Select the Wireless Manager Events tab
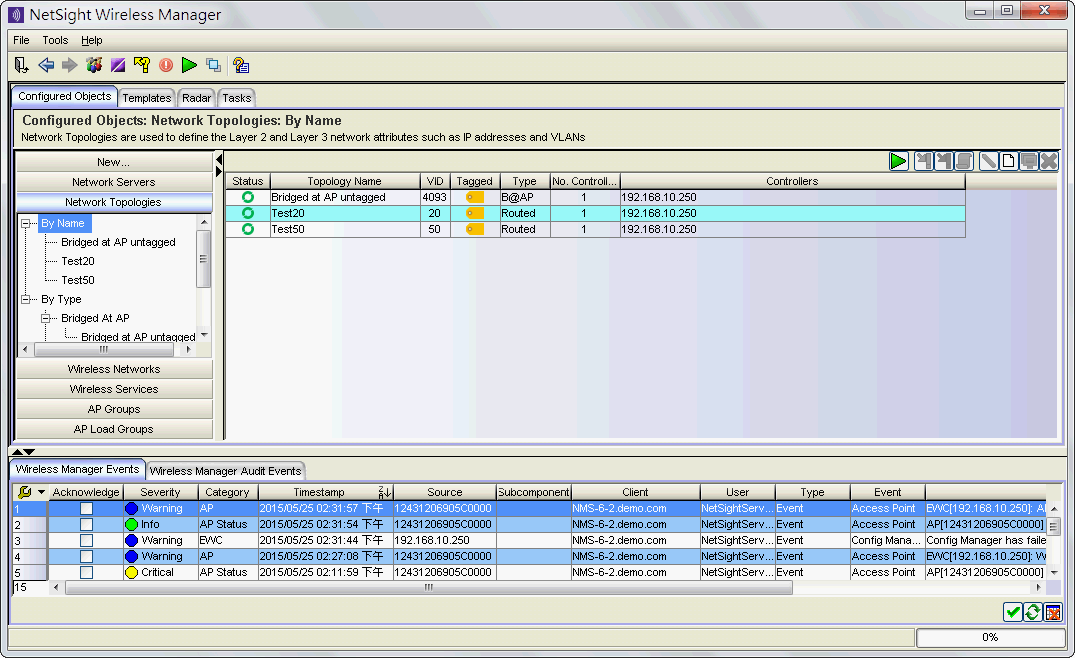This screenshot has height=658, width=1075. [x=77, y=470]
